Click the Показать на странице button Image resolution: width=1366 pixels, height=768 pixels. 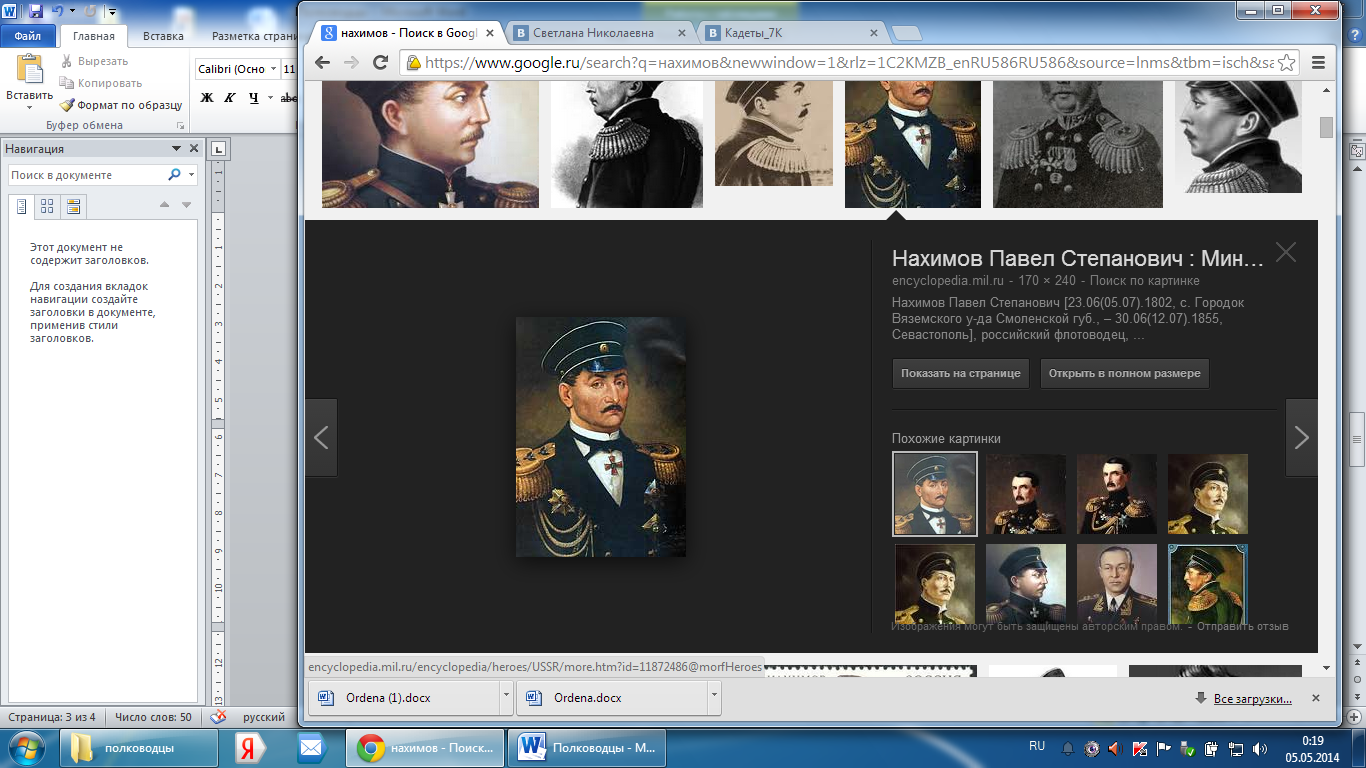pyautogui.click(x=960, y=373)
